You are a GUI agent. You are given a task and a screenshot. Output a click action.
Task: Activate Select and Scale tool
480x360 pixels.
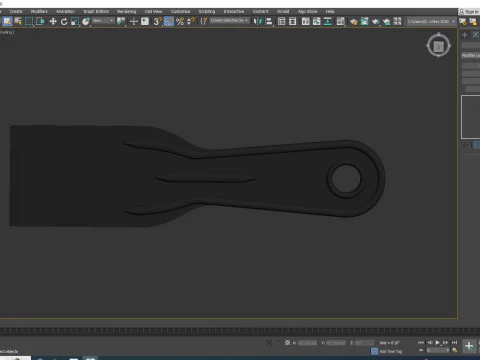75,22
